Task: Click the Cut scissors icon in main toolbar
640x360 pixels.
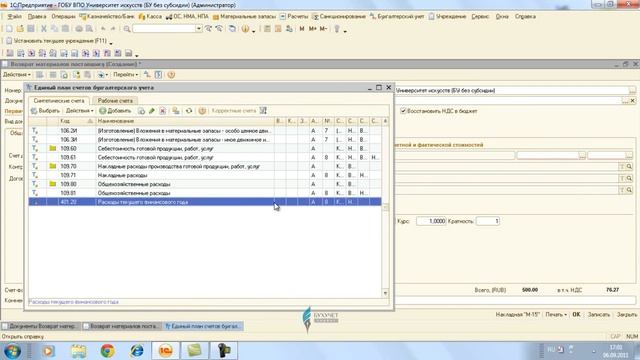Action: (x=44, y=29)
